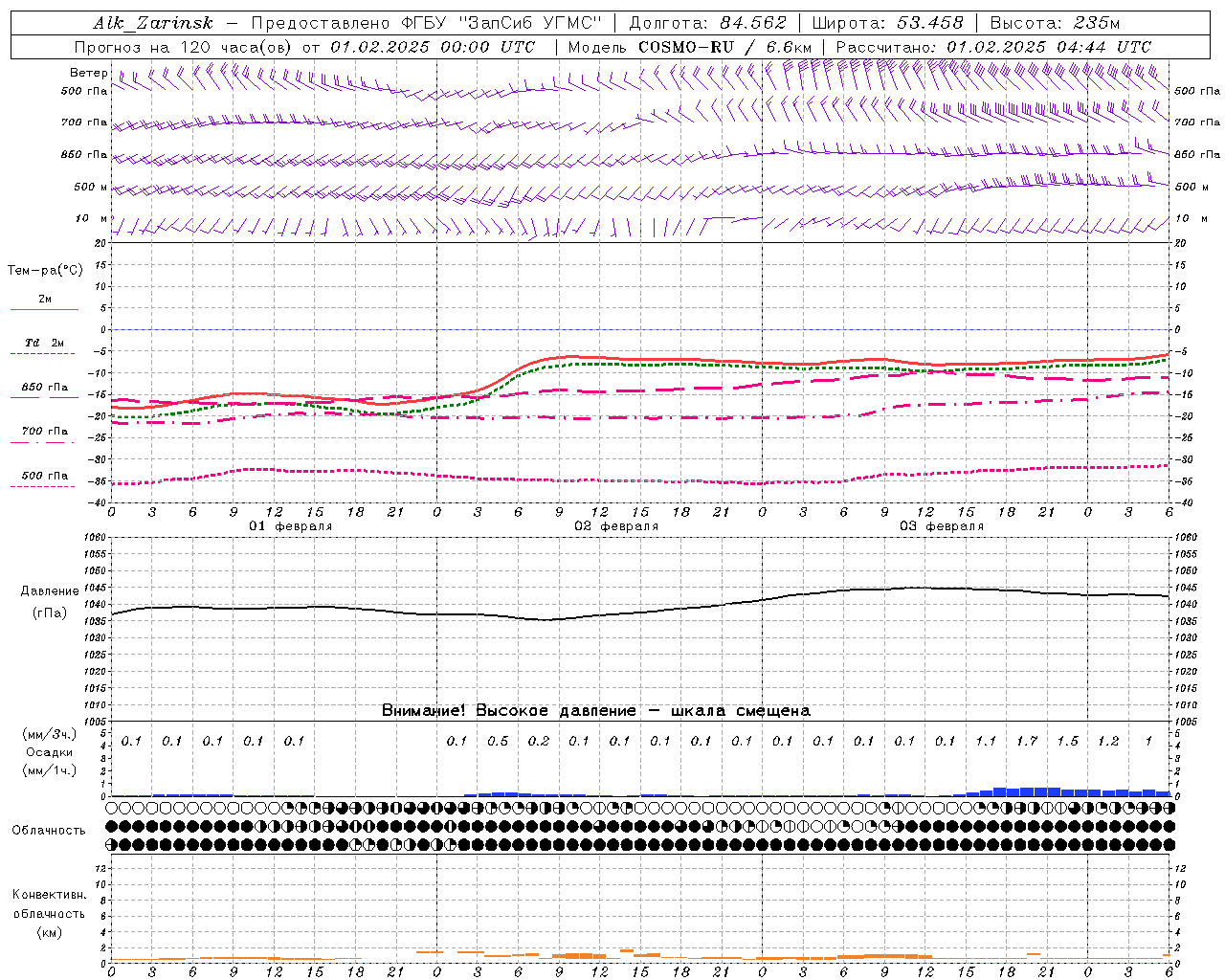Click the latitude value "53.458"
Image resolution: width=1225 pixels, height=980 pixels.
pyautogui.click(x=930, y=23)
